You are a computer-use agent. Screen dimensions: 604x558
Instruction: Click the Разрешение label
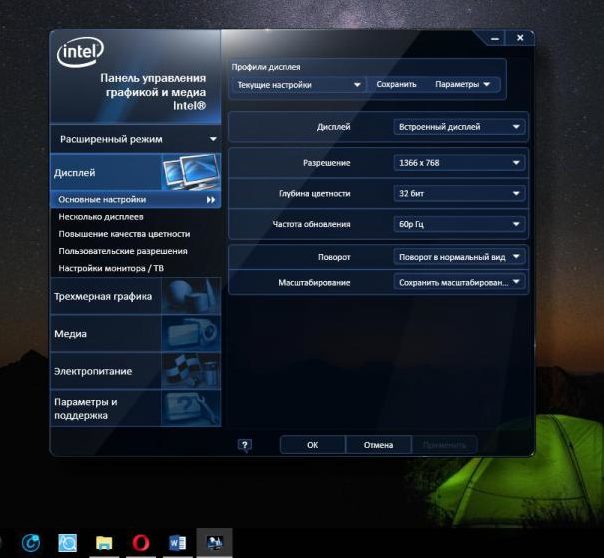[x=326, y=163]
